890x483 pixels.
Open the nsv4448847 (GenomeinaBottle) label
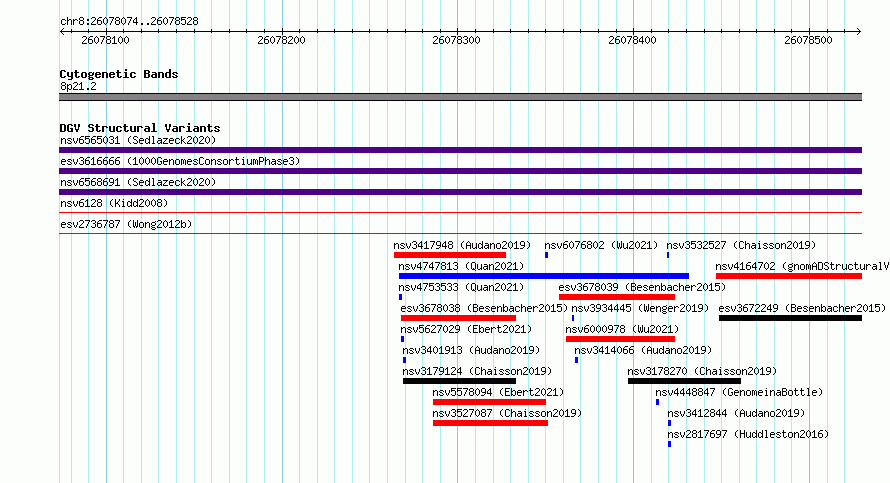point(739,392)
